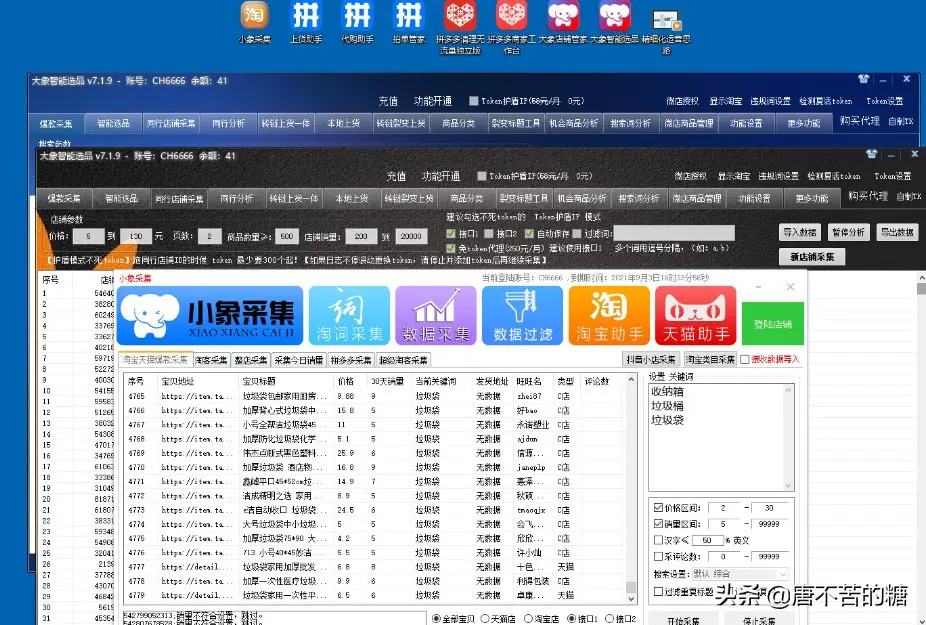926x625 pixels.
Task: Select the keyword 垃圾桶 in the keyword list
Action: click(x=667, y=406)
